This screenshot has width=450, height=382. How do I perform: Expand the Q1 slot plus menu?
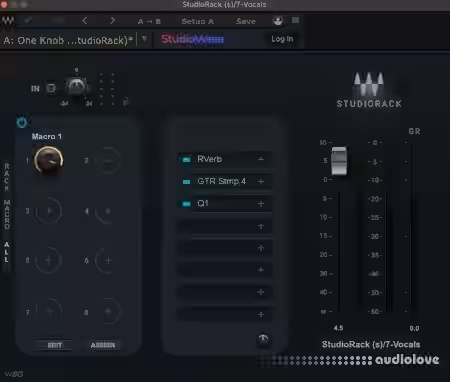(x=261, y=204)
